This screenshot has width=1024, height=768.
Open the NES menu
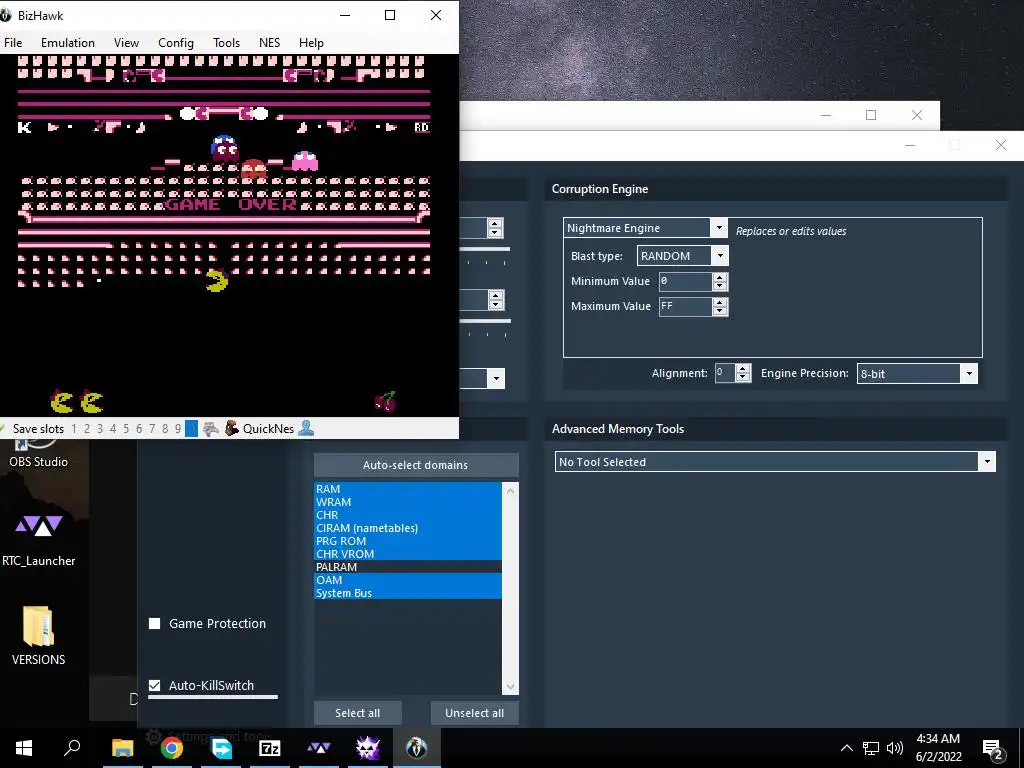tap(269, 42)
